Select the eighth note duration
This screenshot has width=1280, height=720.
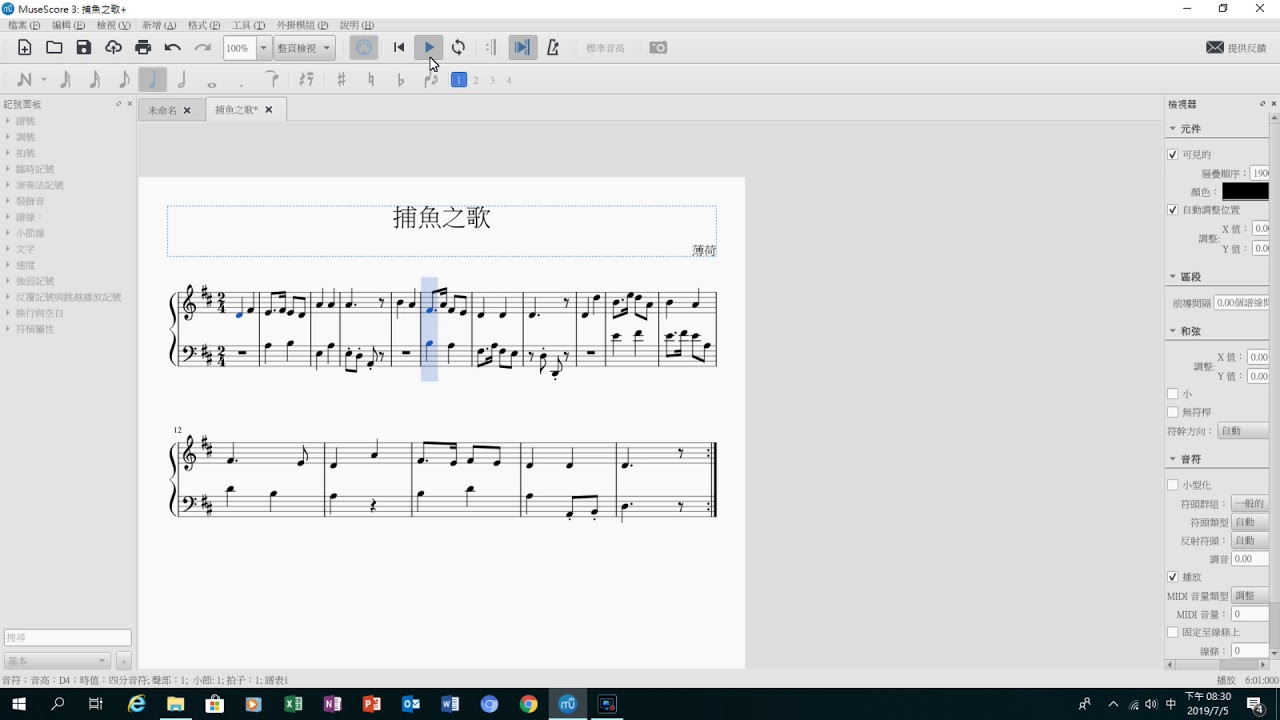point(124,80)
